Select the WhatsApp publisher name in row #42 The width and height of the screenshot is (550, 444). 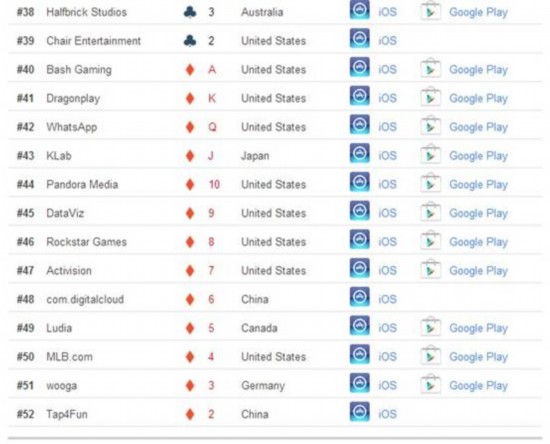coord(72,127)
